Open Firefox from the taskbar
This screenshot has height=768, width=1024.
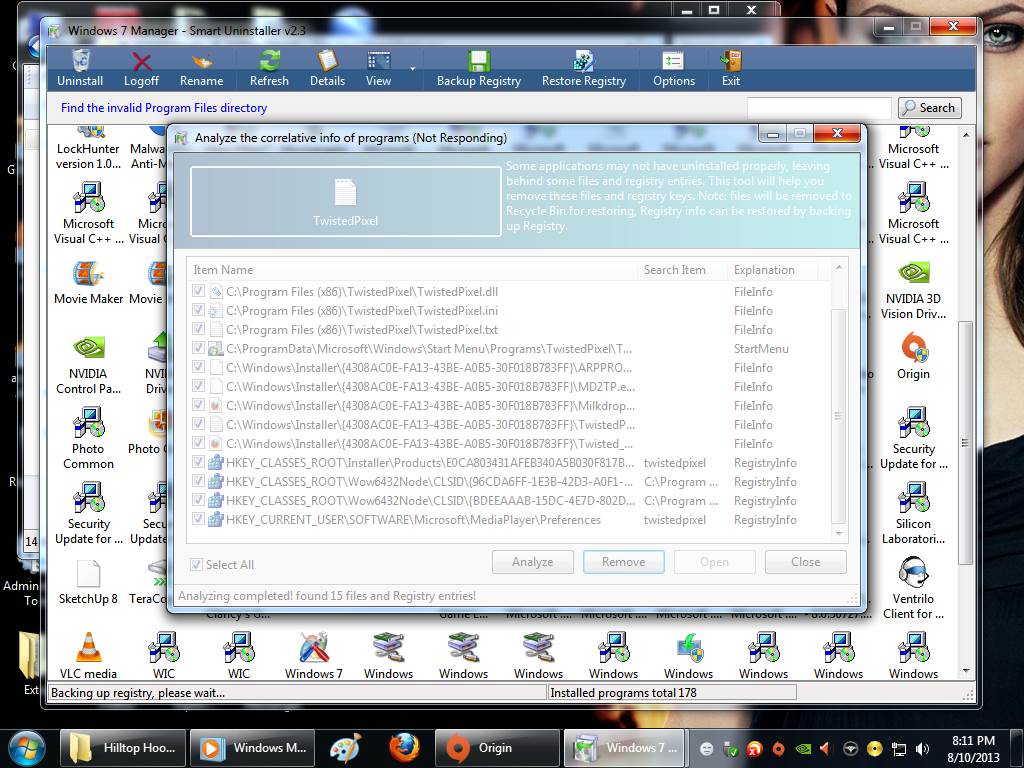(x=404, y=747)
